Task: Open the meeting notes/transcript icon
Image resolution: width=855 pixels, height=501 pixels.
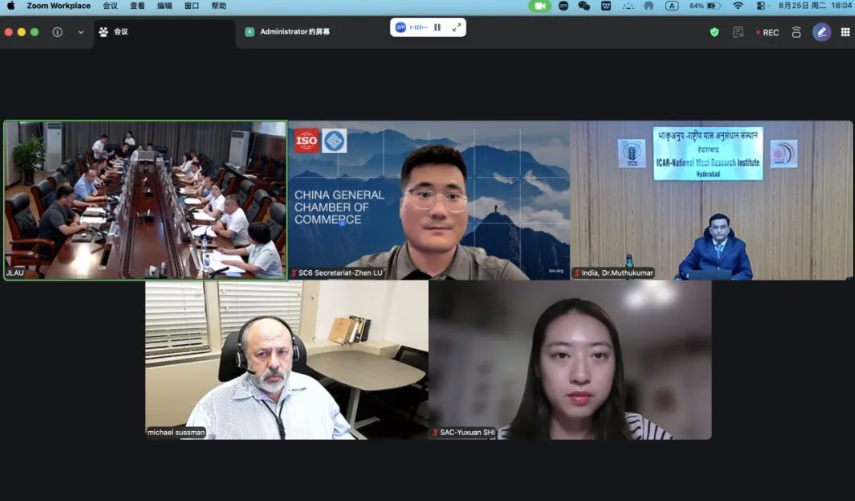Action: (738, 32)
